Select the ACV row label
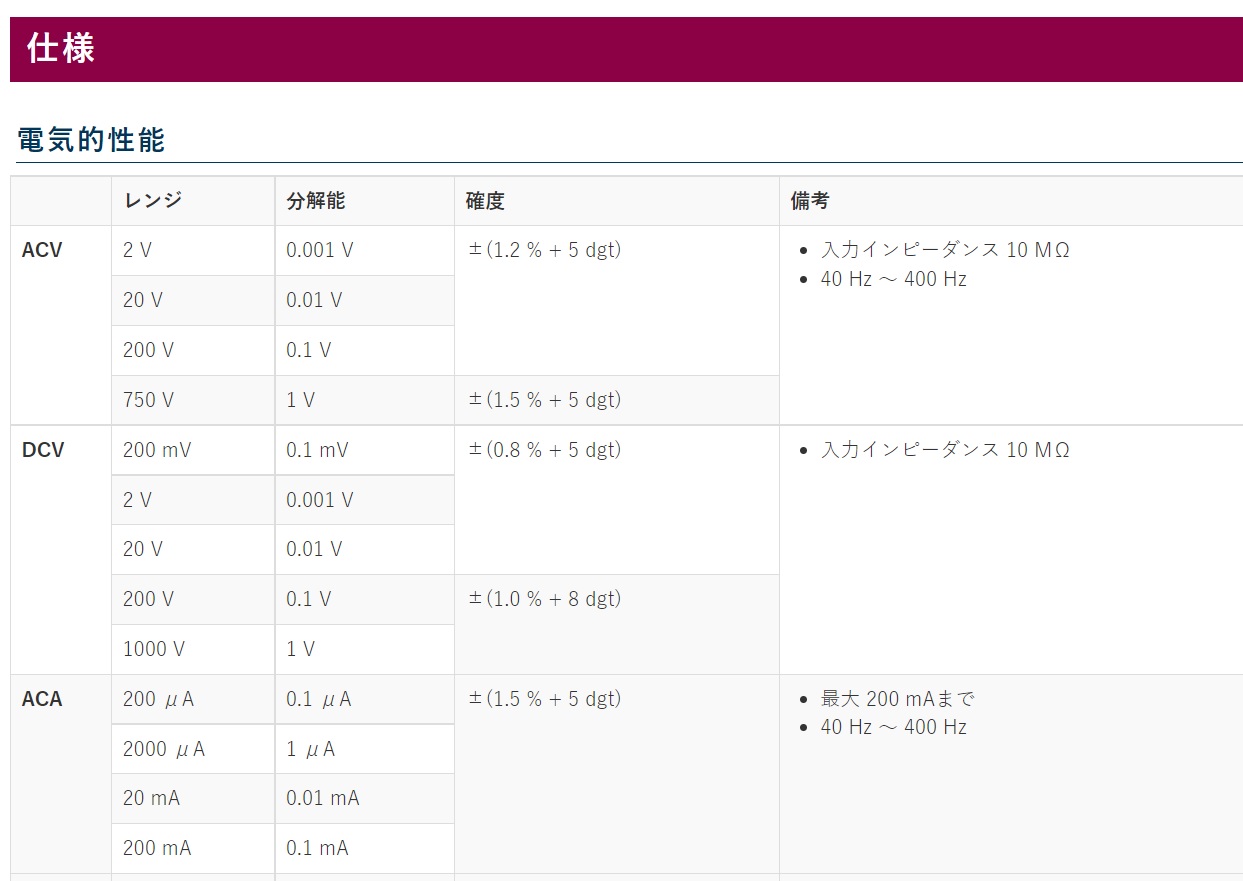This screenshot has width=1243, height=881. (x=42, y=251)
